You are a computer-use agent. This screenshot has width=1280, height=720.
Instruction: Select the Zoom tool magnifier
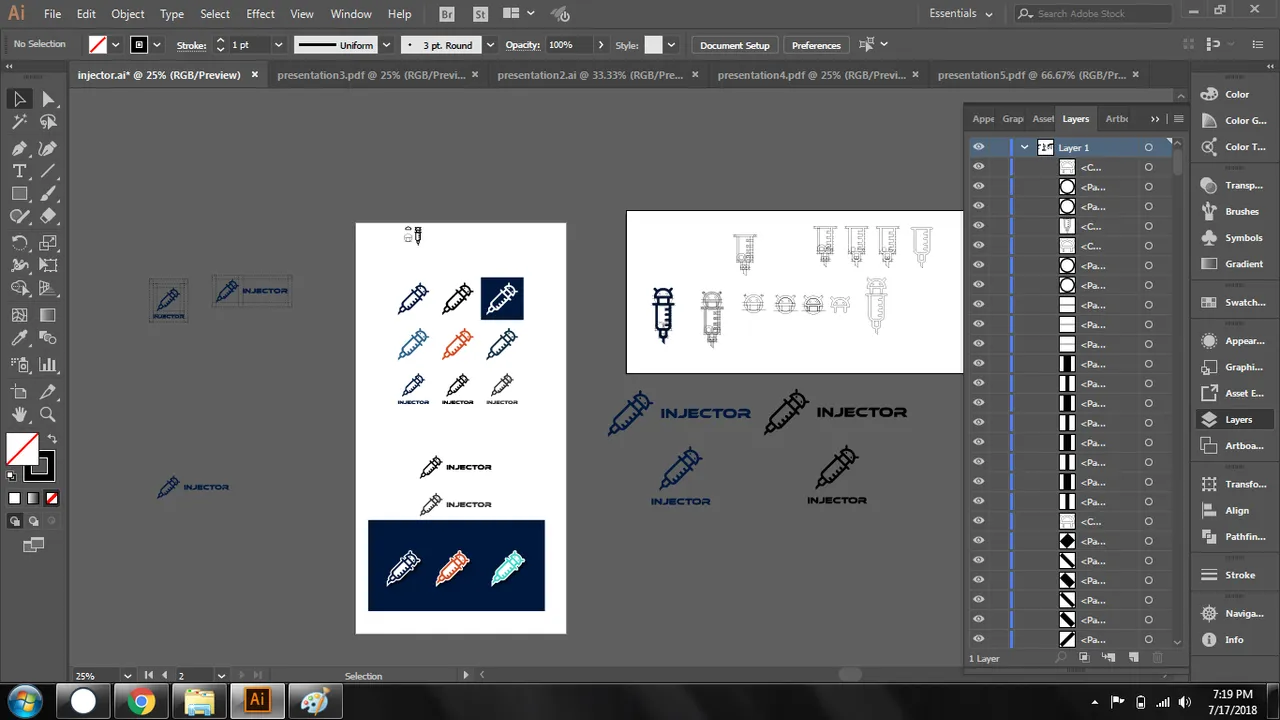click(x=48, y=414)
